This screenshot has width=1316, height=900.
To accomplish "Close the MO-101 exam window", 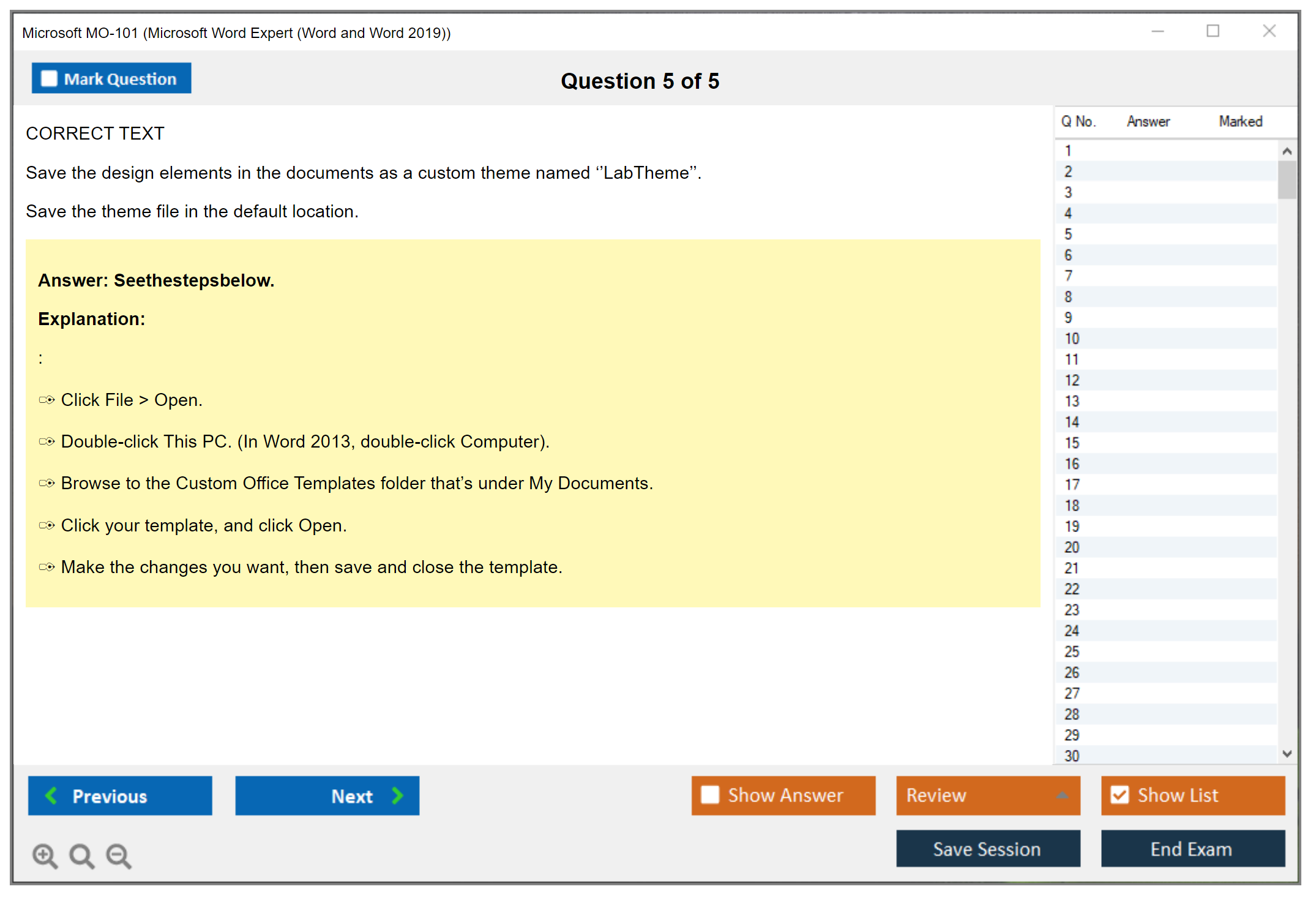I will [1269, 31].
